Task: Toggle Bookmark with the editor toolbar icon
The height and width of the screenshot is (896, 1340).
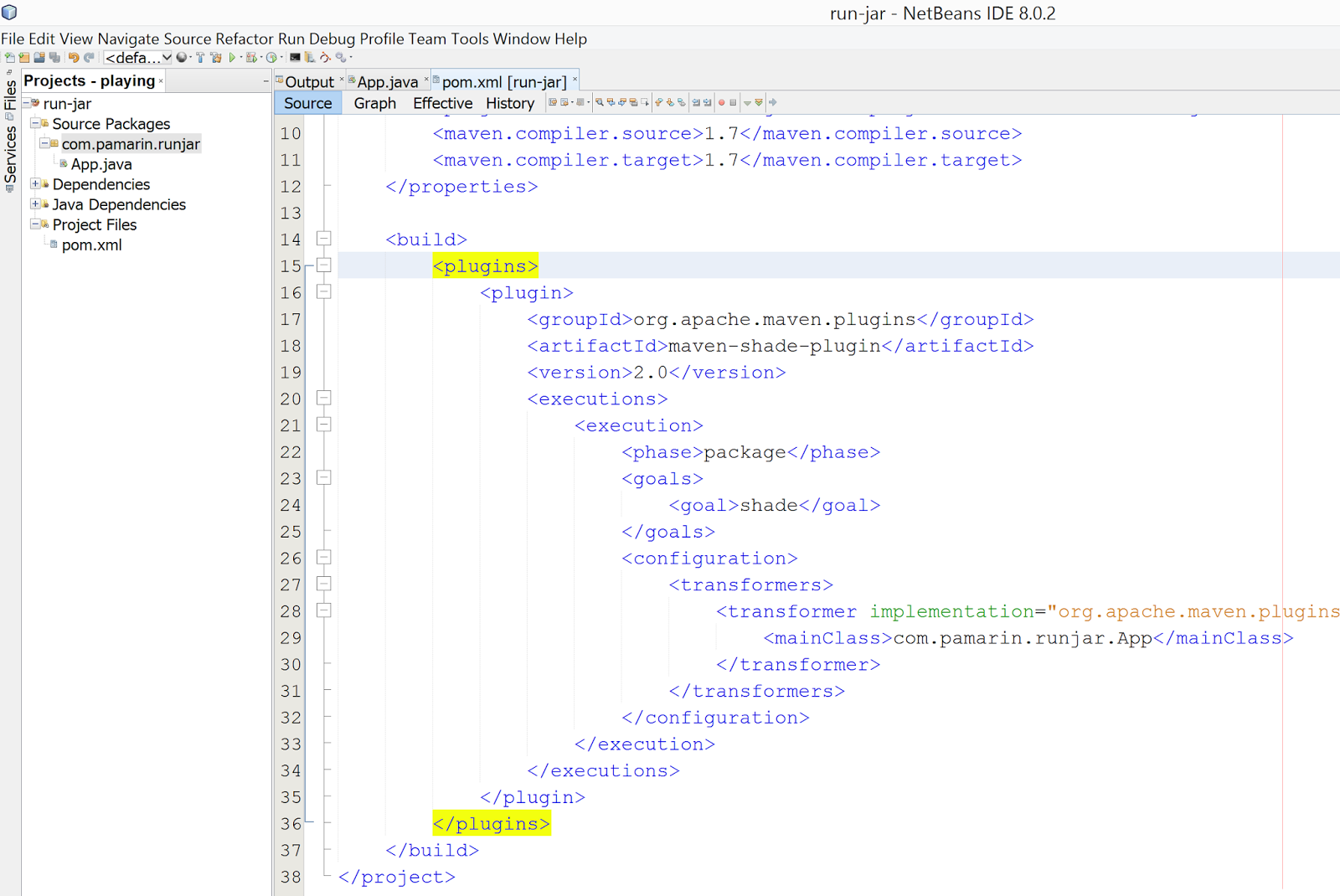Action: coord(682,102)
